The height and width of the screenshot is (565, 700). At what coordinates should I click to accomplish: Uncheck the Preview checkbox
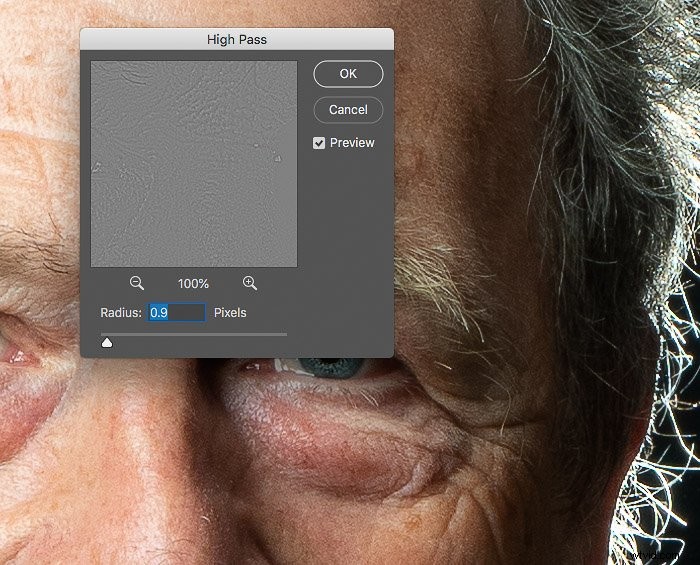click(x=319, y=143)
